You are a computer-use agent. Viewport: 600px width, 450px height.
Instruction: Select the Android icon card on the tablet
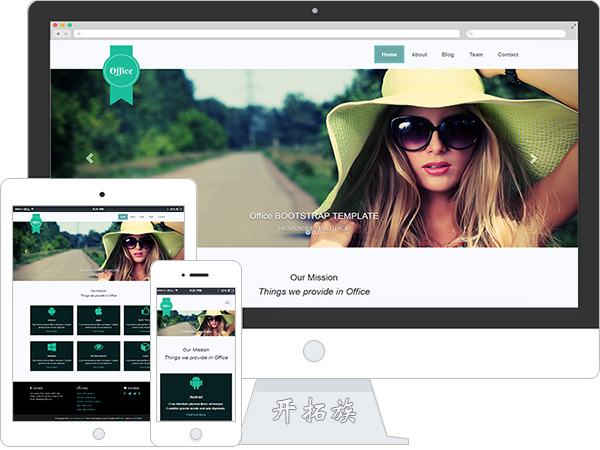pyautogui.click(x=52, y=320)
